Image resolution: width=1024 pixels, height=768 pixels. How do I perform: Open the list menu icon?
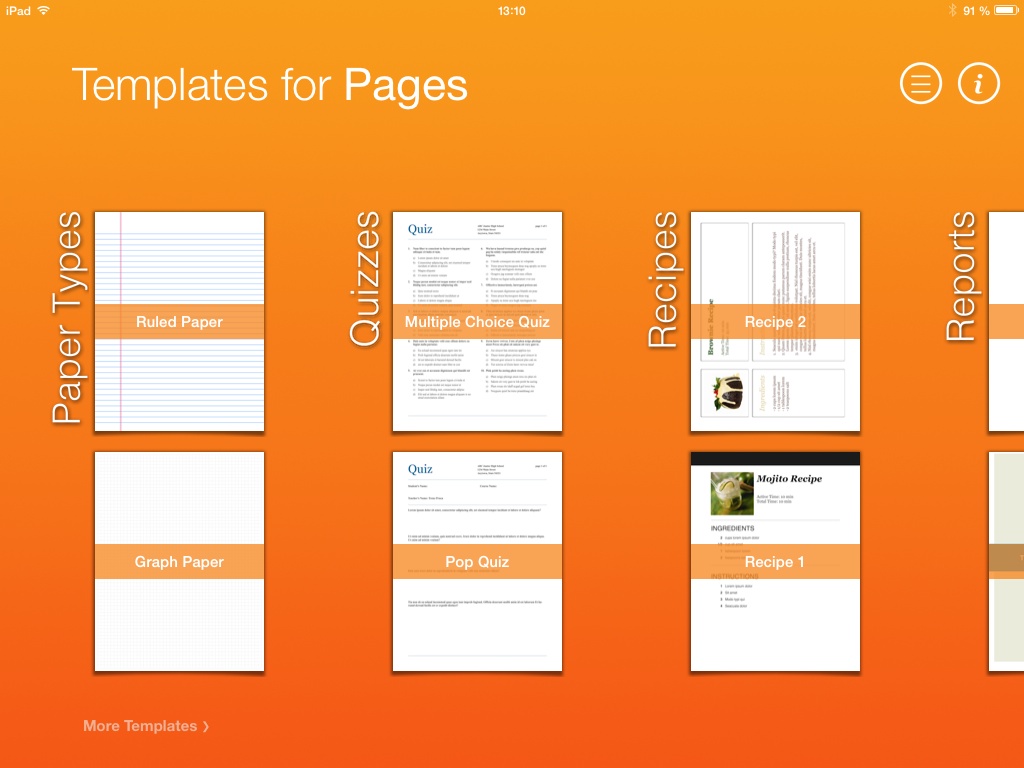(x=921, y=84)
